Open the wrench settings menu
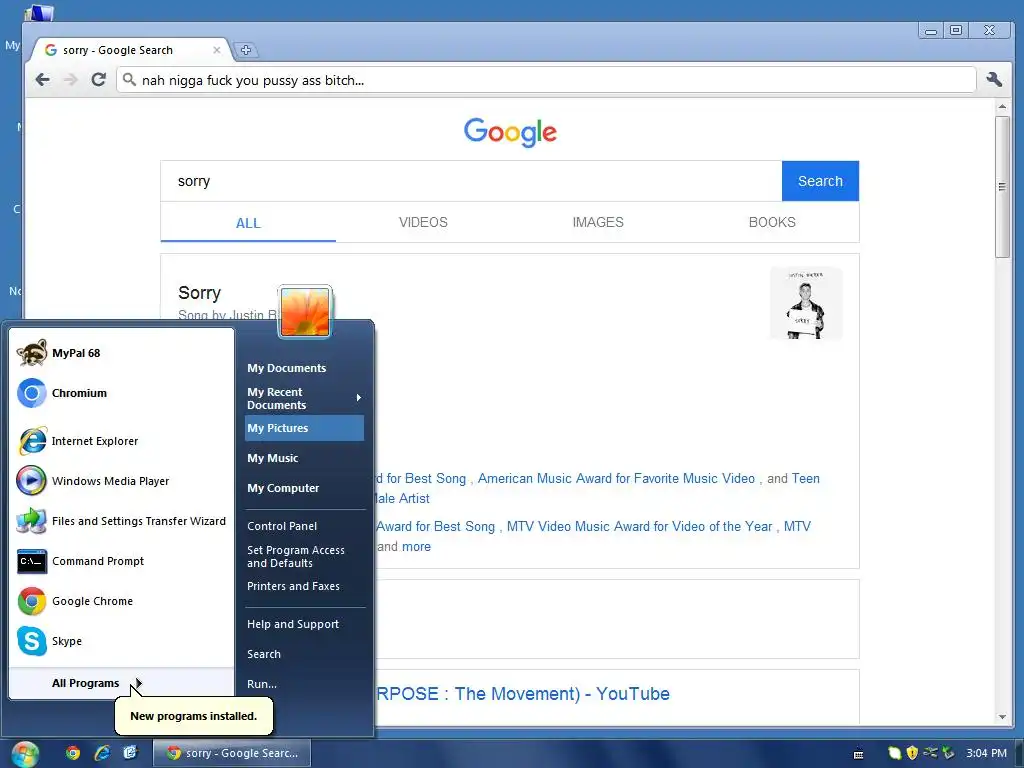The height and width of the screenshot is (768, 1024). click(x=994, y=80)
